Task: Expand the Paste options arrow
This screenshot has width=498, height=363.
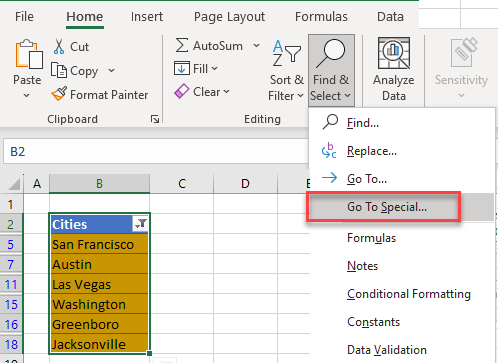Action: point(27,96)
